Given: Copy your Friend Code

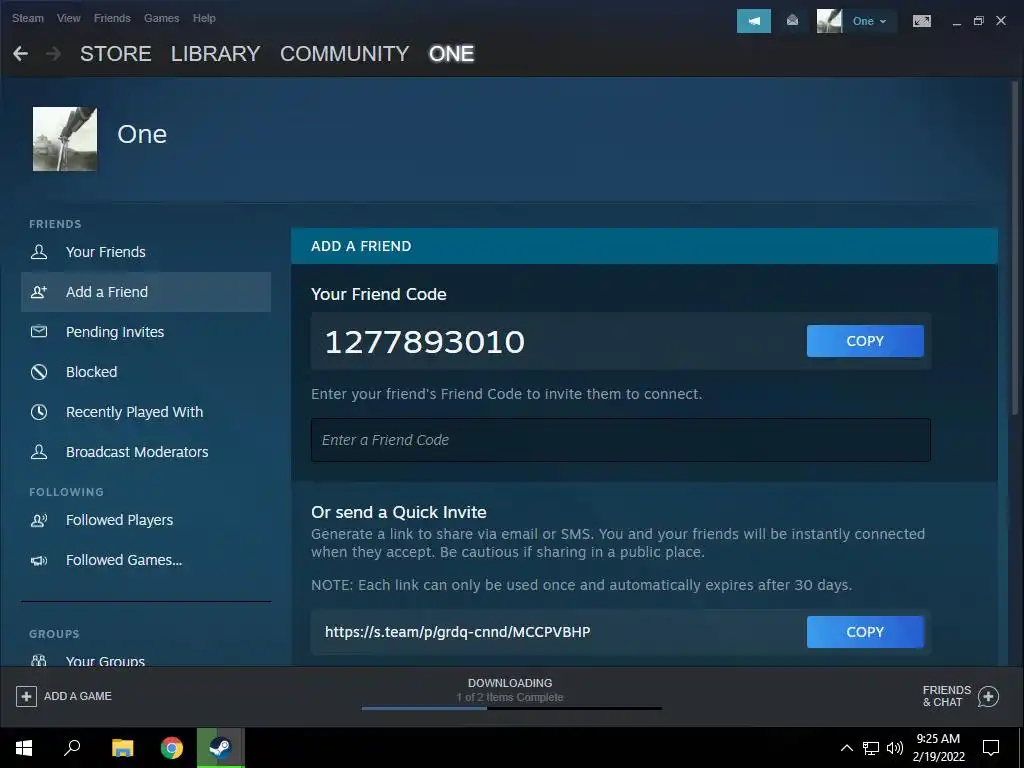Looking at the screenshot, I should point(865,341).
